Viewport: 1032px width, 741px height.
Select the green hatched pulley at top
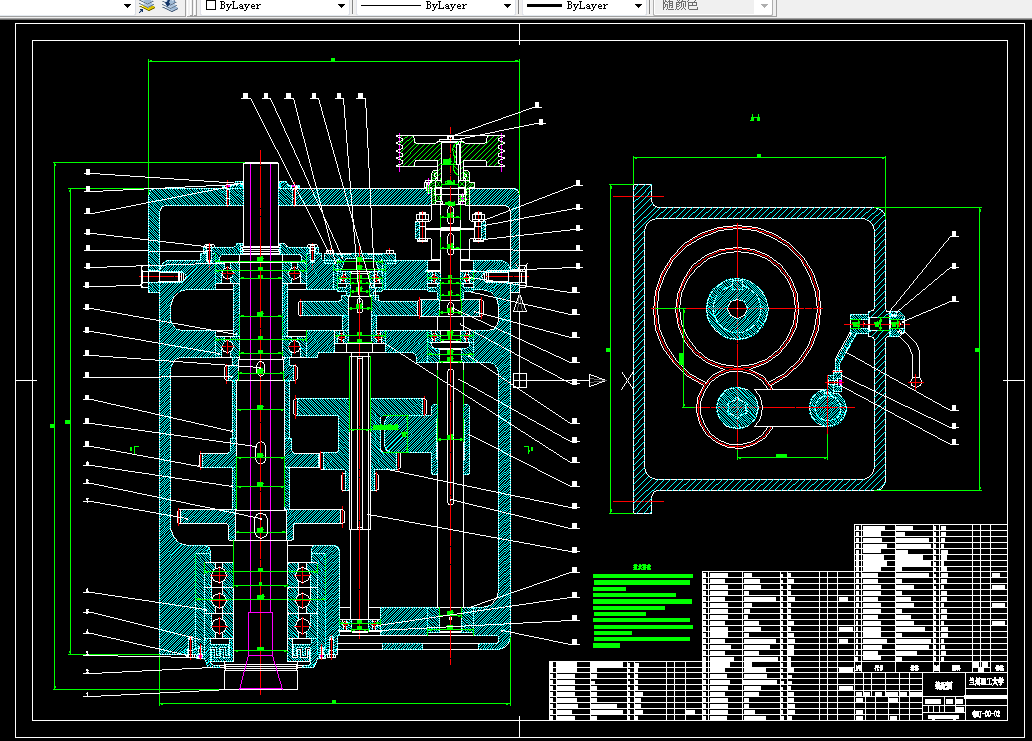click(450, 151)
